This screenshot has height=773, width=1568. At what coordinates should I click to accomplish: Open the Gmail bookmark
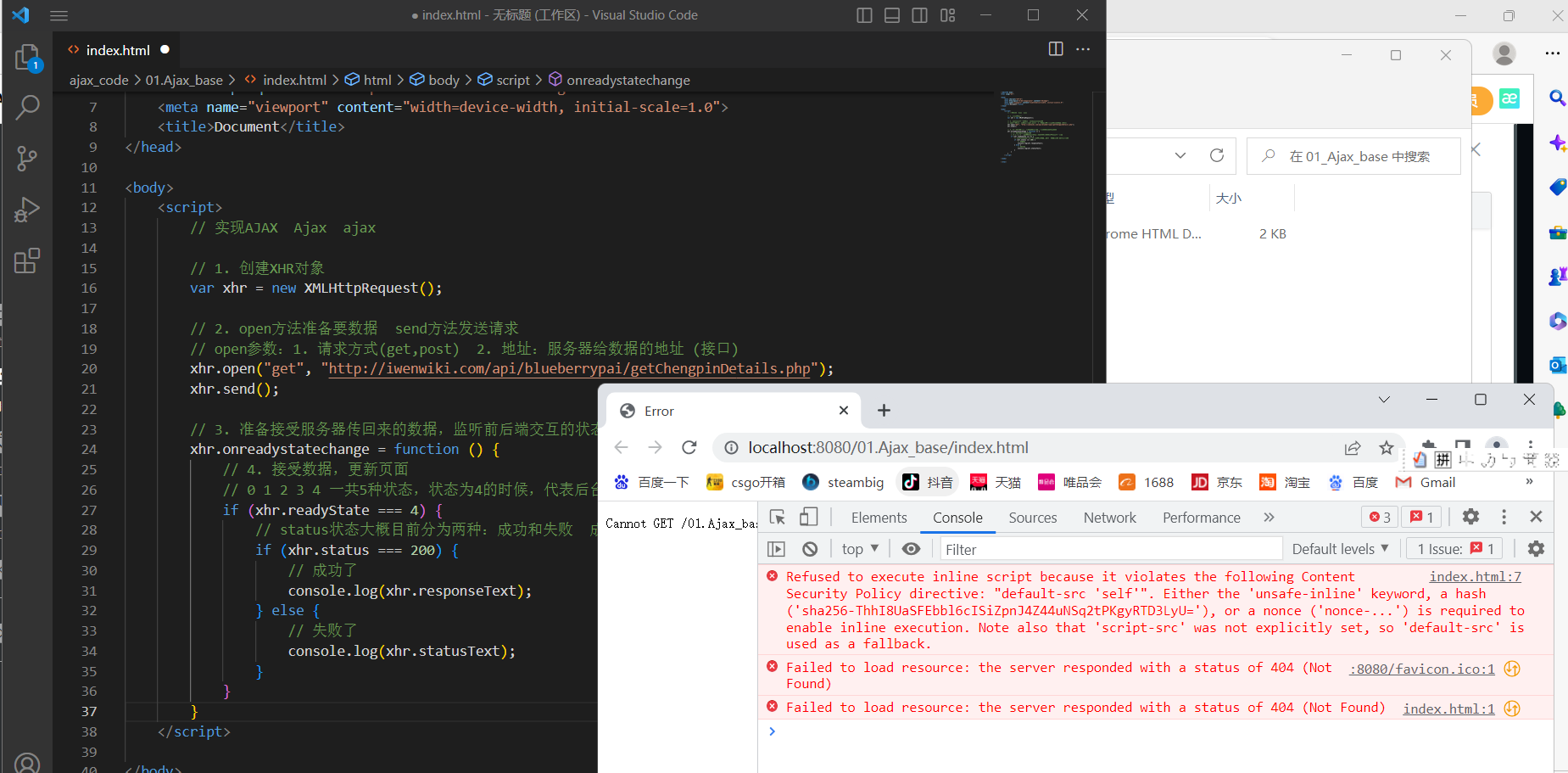[1426, 482]
